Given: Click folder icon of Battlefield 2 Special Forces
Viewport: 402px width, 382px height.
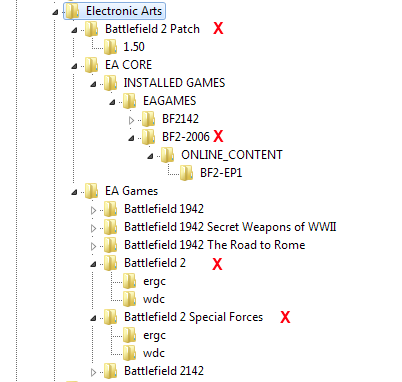Looking at the screenshot, I should tap(111, 317).
